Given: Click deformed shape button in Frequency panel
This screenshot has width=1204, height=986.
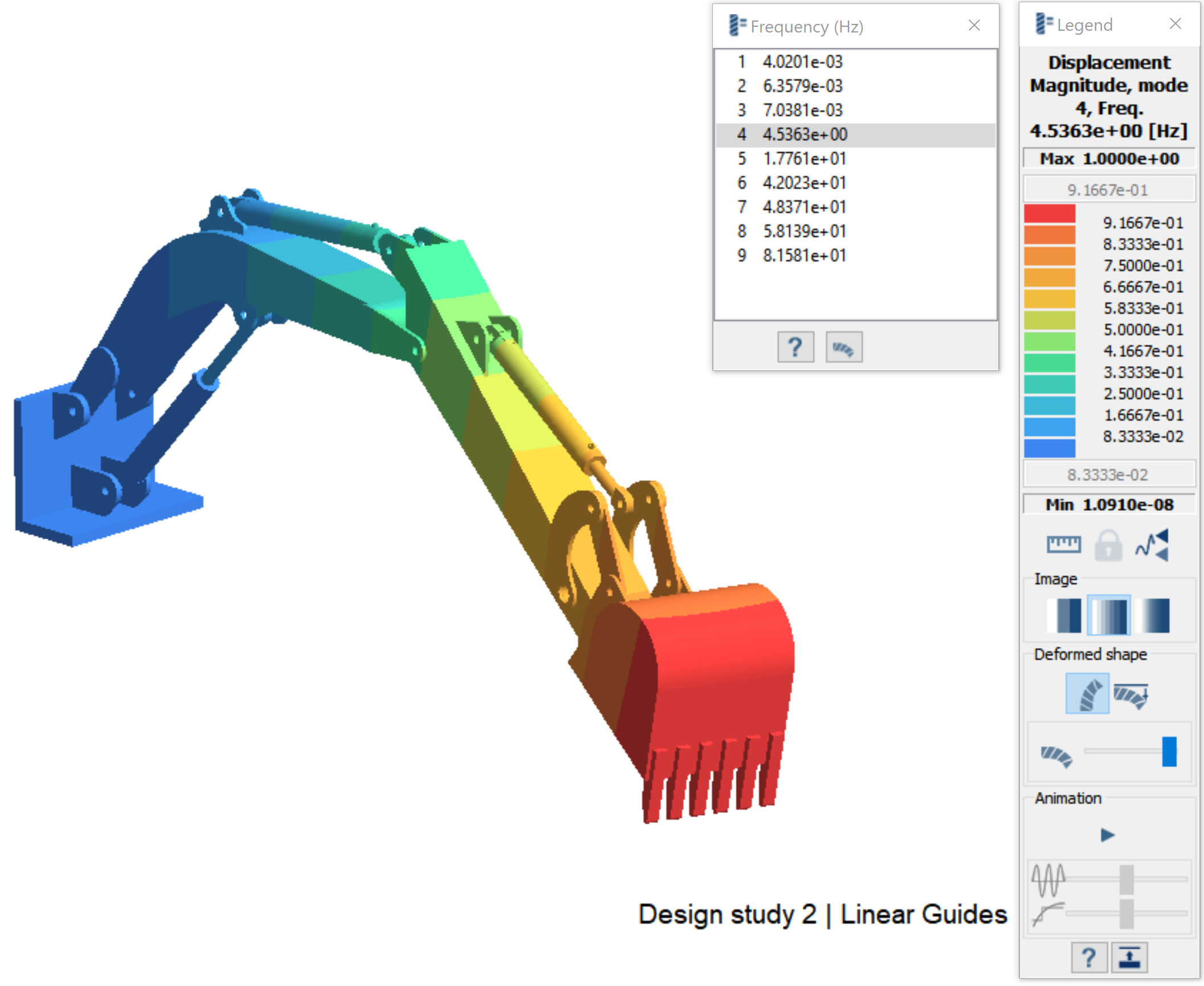Looking at the screenshot, I should tap(843, 347).
